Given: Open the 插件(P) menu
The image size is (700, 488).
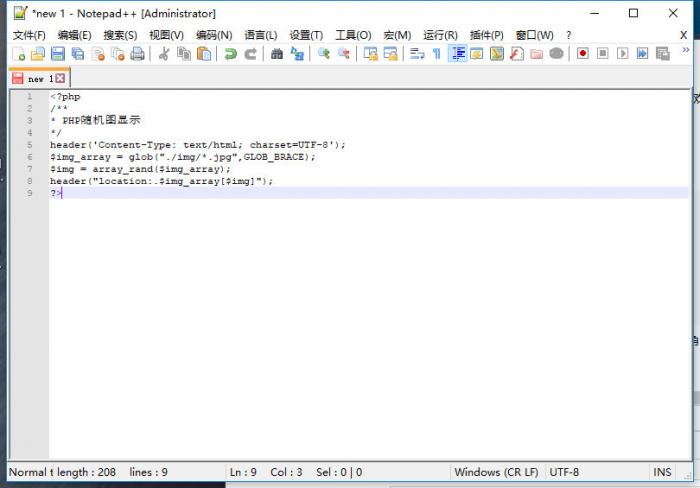Looking at the screenshot, I should coord(486,35).
